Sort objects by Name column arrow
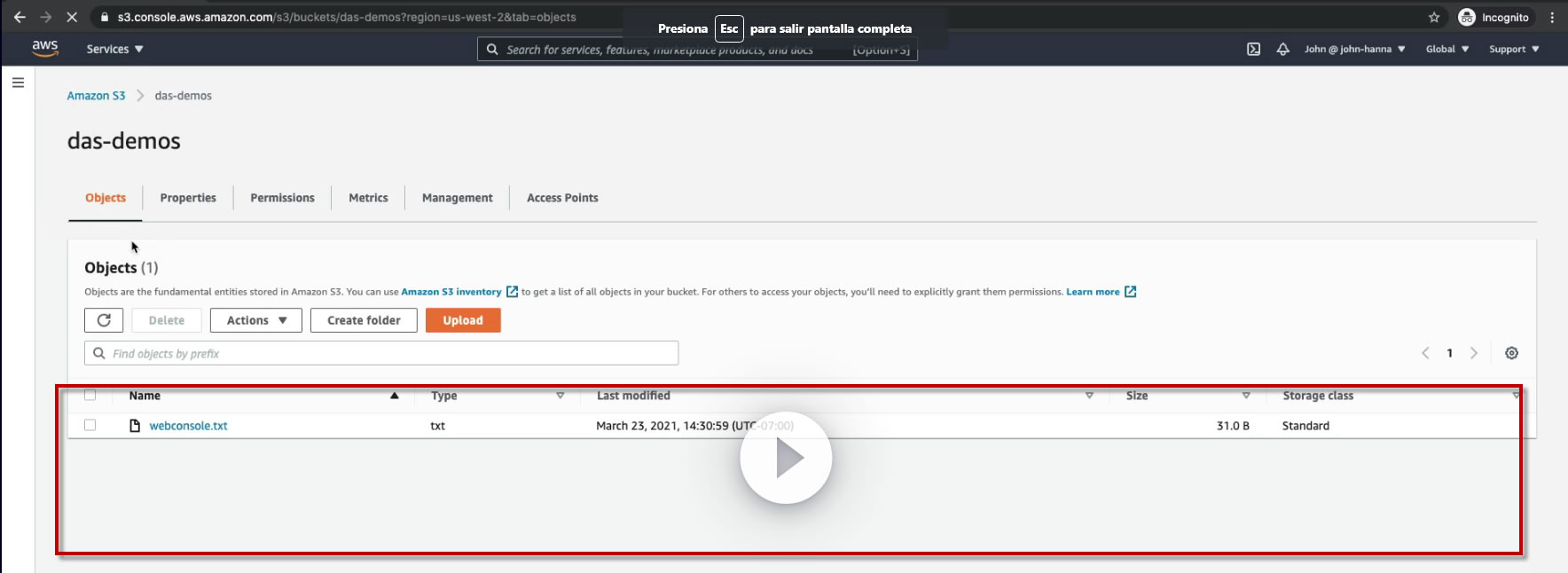1568x573 pixels. click(x=395, y=396)
